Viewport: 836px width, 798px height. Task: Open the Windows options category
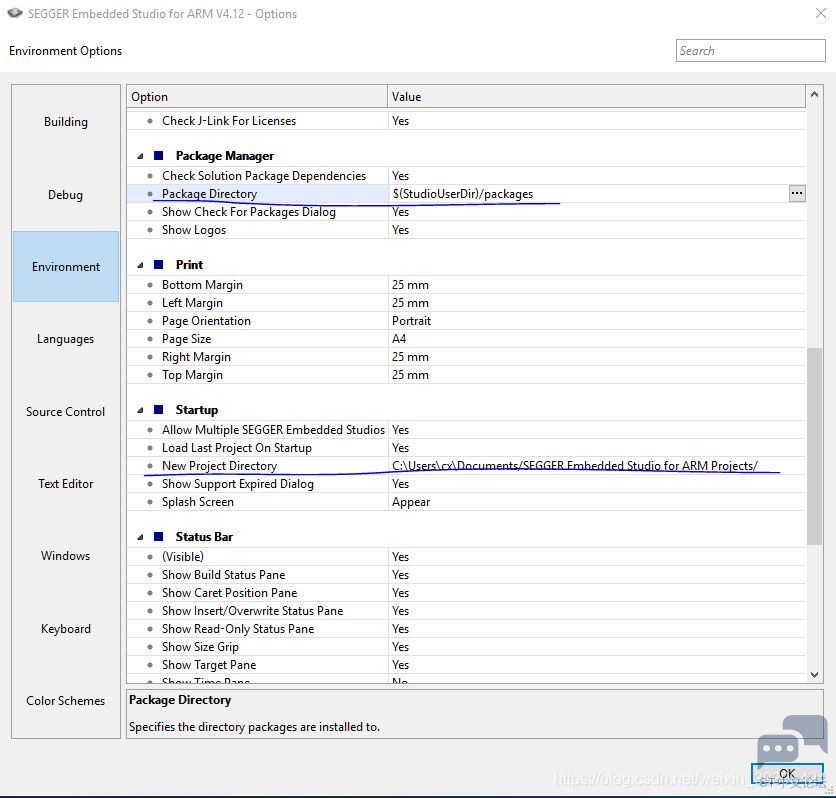[x=66, y=555]
